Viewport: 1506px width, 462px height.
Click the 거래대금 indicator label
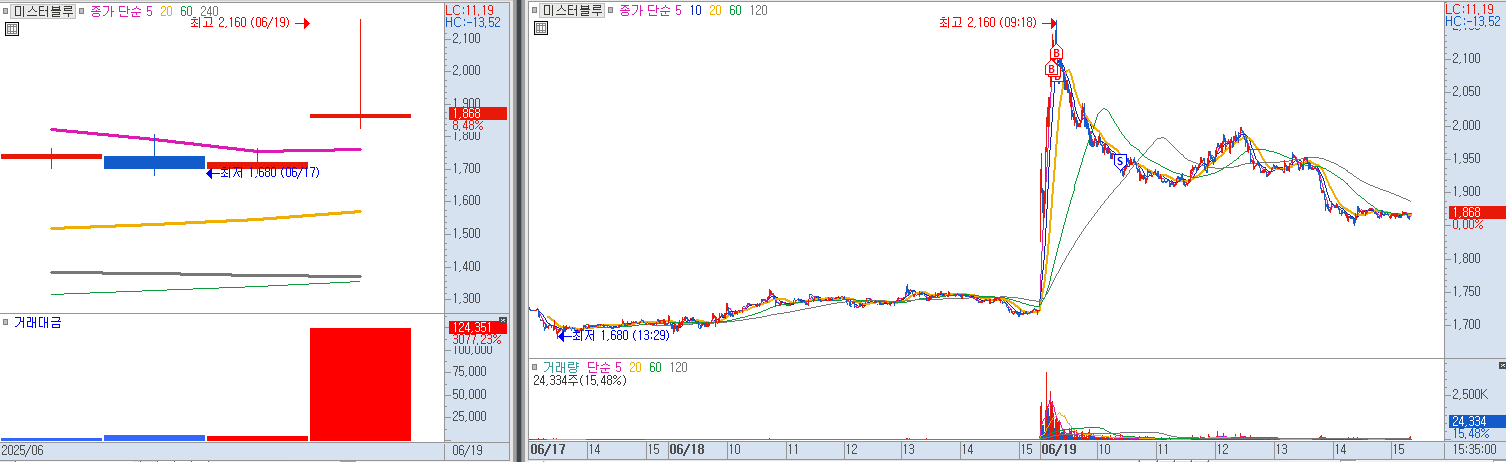click(x=37, y=322)
